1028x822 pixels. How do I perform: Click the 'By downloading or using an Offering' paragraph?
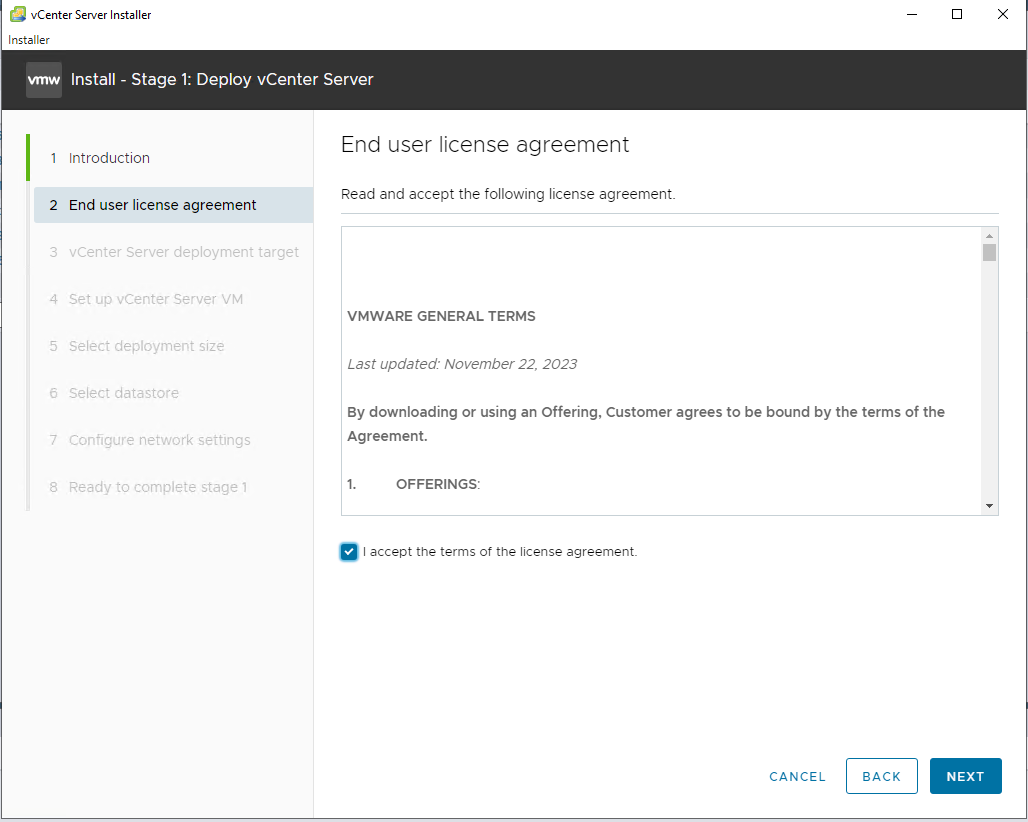pyautogui.click(x=646, y=424)
